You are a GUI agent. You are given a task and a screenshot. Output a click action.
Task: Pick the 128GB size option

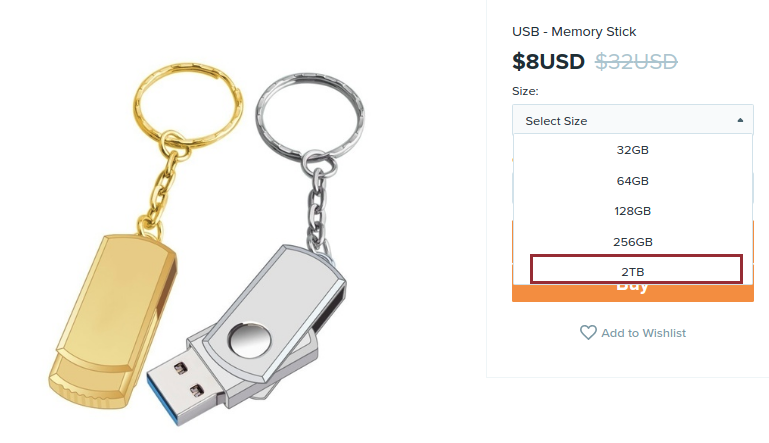pos(633,211)
